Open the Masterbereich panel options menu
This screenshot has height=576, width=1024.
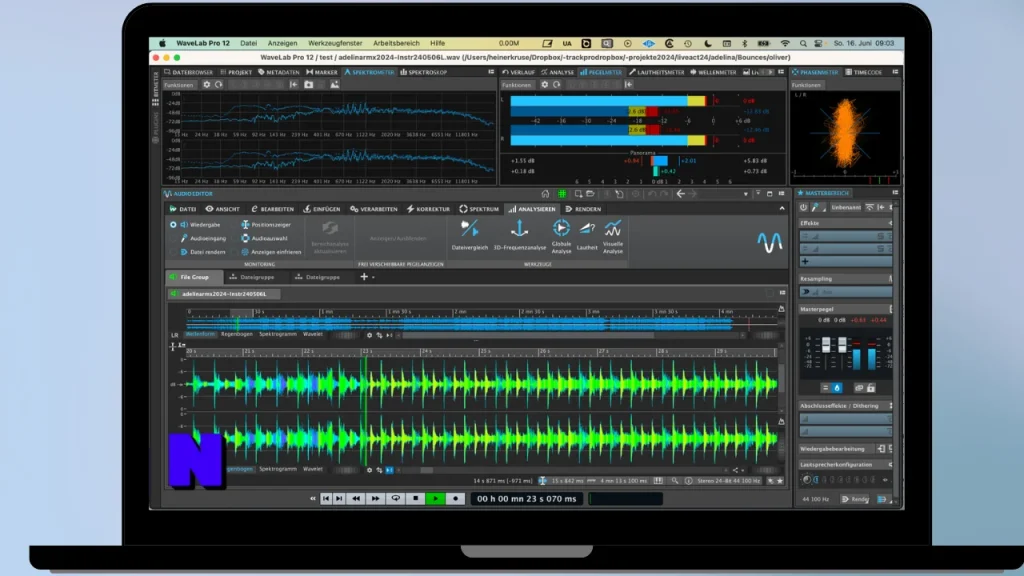tap(895, 193)
